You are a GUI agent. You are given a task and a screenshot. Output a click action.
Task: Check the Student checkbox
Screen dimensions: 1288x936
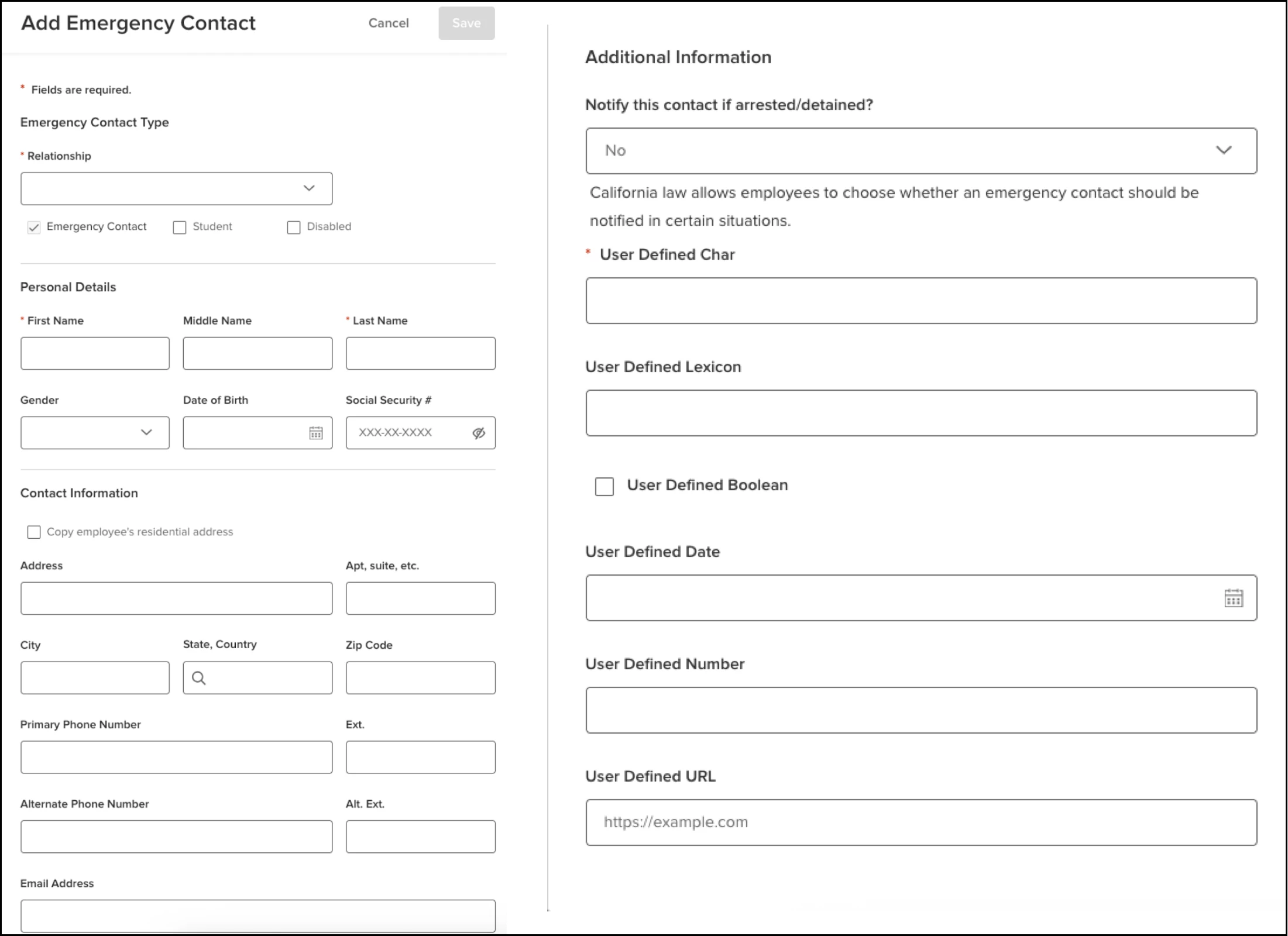[x=180, y=227]
